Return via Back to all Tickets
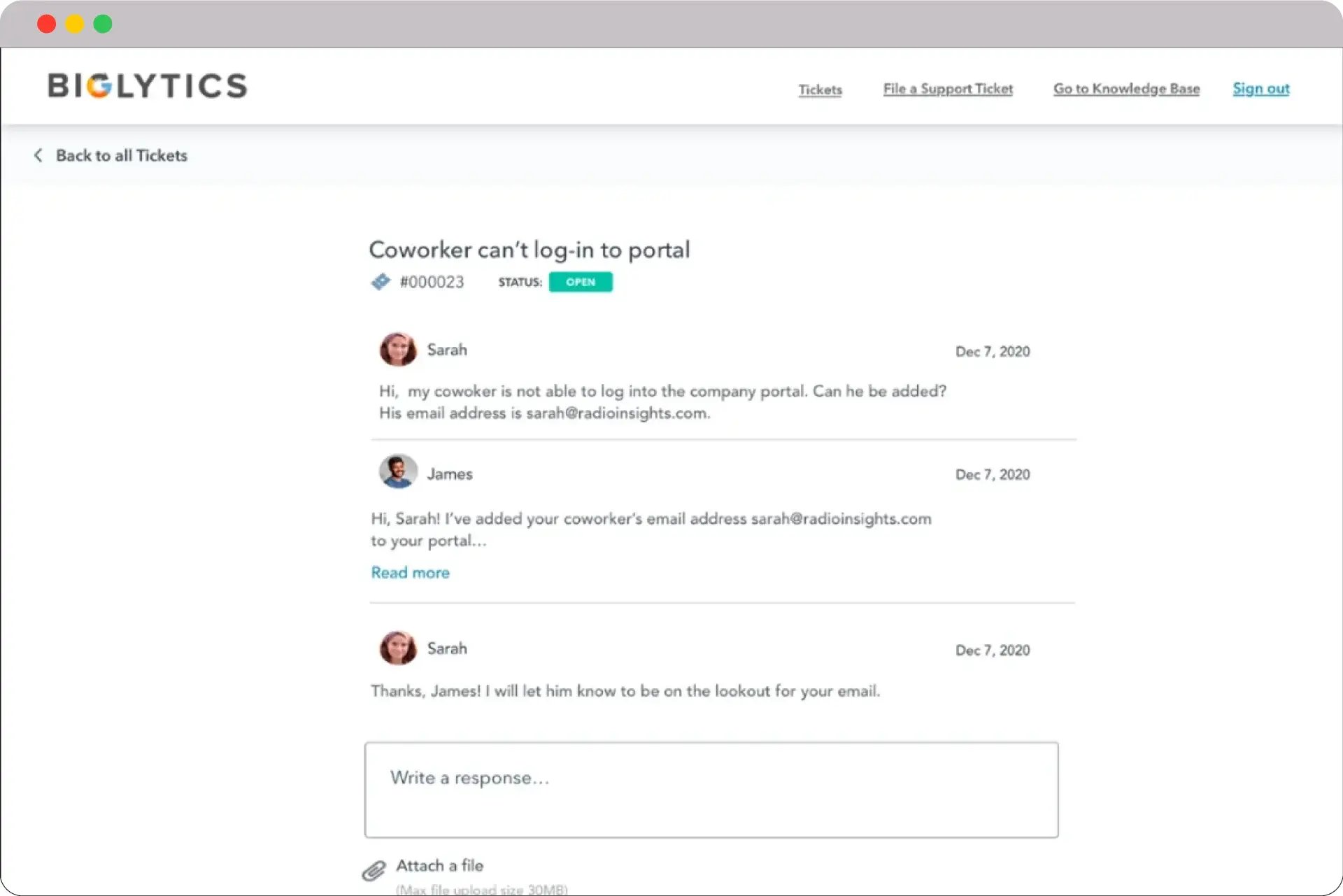Viewport: 1343px width, 896px height. click(x=122, y=155)
